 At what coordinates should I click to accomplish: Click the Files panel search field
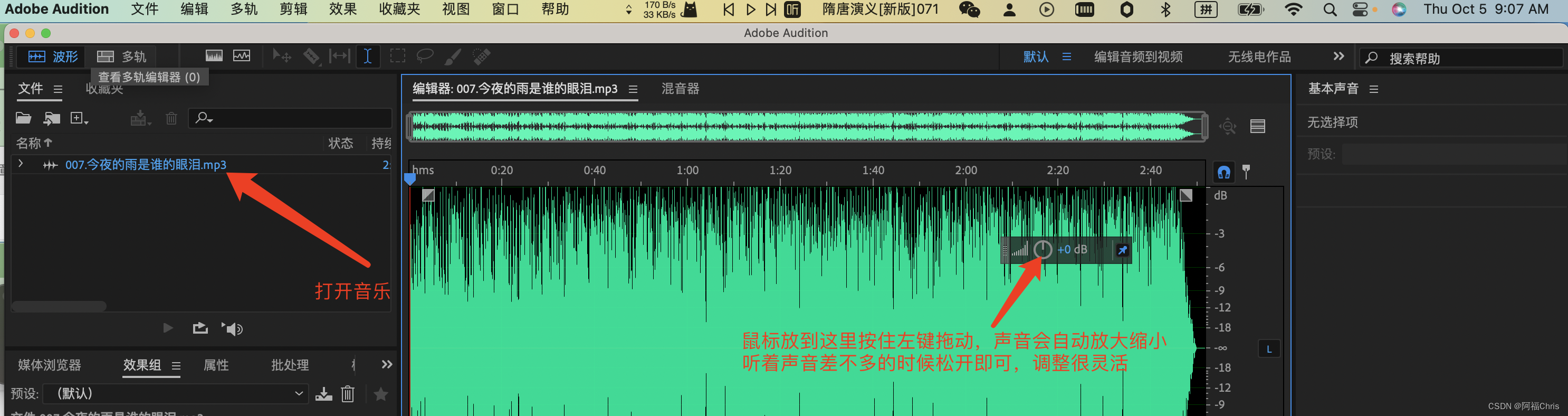click(290, 118)
